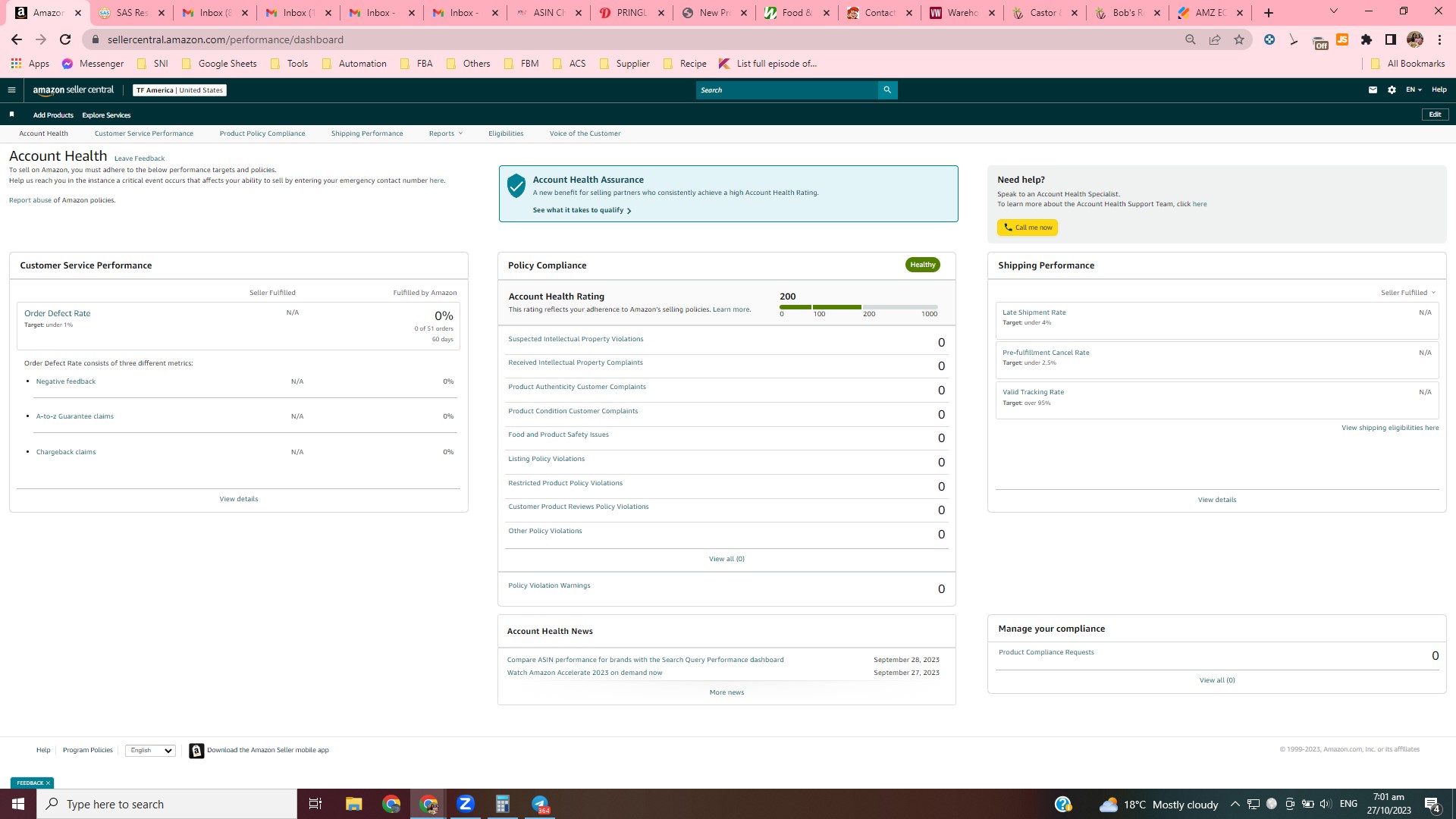Open a new browser tab
This screenshot has height=819, width=1456.
pos(1269,13)
